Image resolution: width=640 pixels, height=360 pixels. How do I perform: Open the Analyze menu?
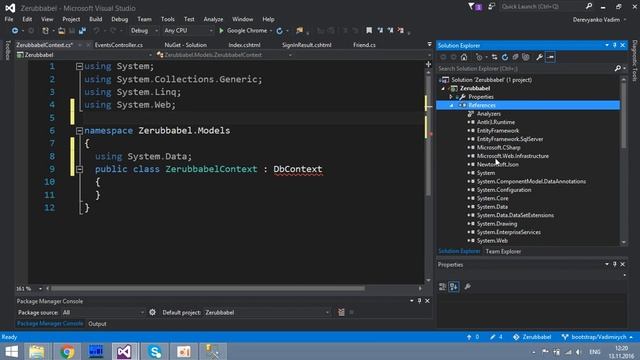click(x=213, y=19)
